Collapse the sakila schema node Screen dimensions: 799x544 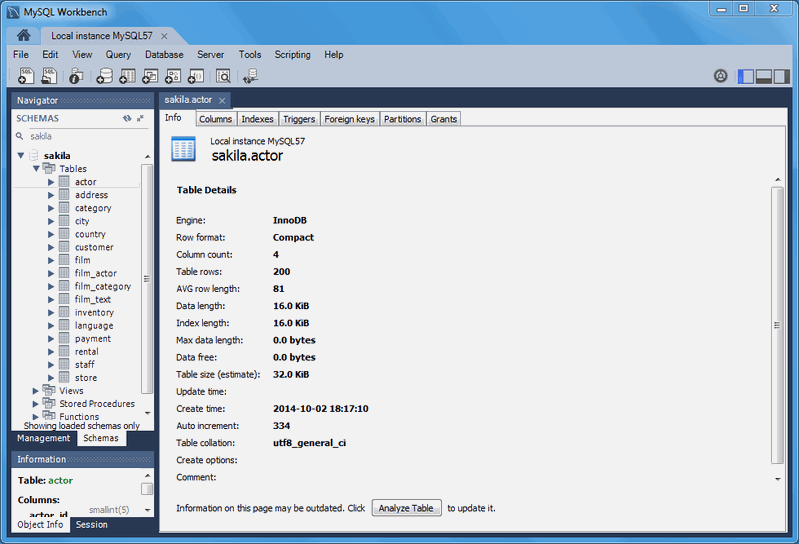pos(21,155)
